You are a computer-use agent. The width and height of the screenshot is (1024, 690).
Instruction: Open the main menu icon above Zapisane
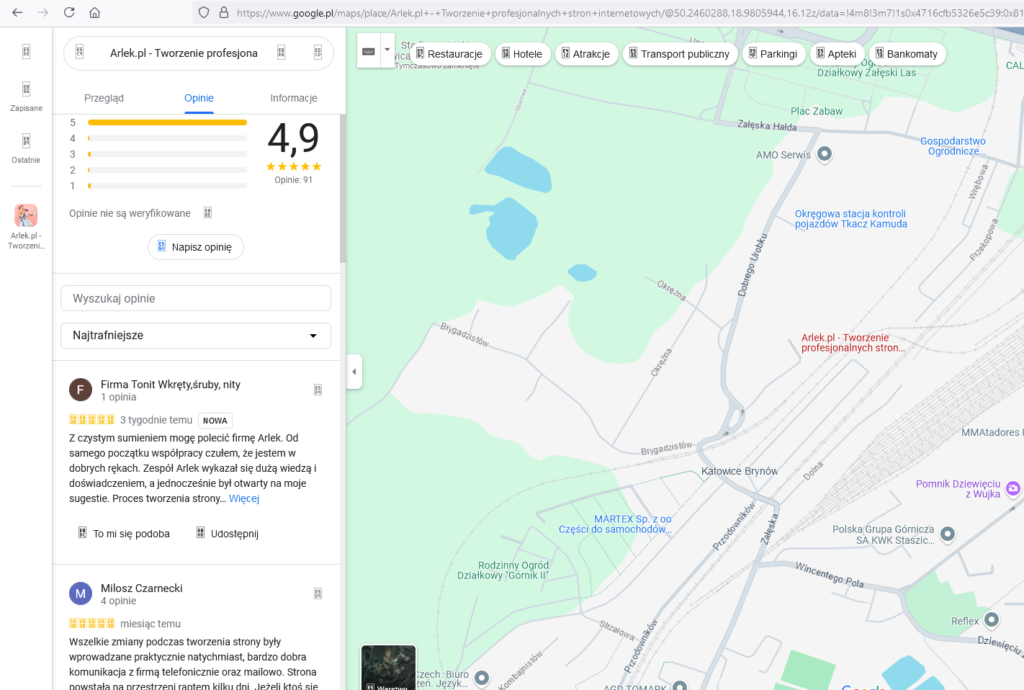click(x=26, y=52)
